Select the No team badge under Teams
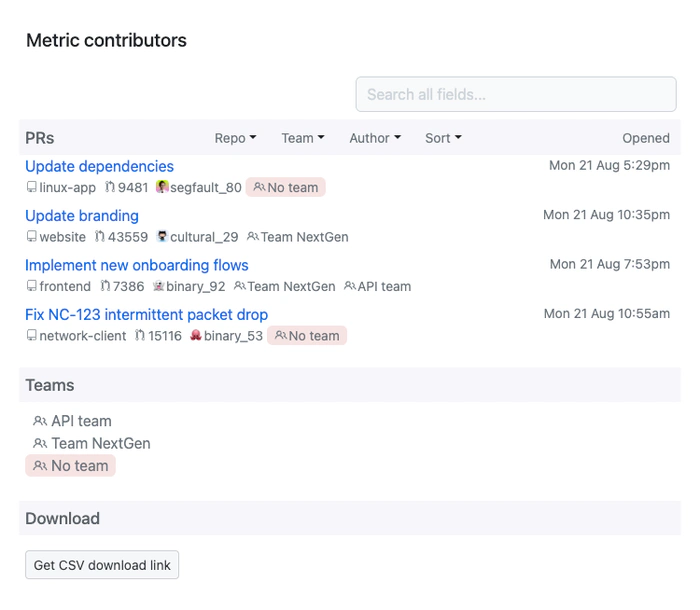Image resolution: width=700 pixels, height=610 pixels. 71,465
